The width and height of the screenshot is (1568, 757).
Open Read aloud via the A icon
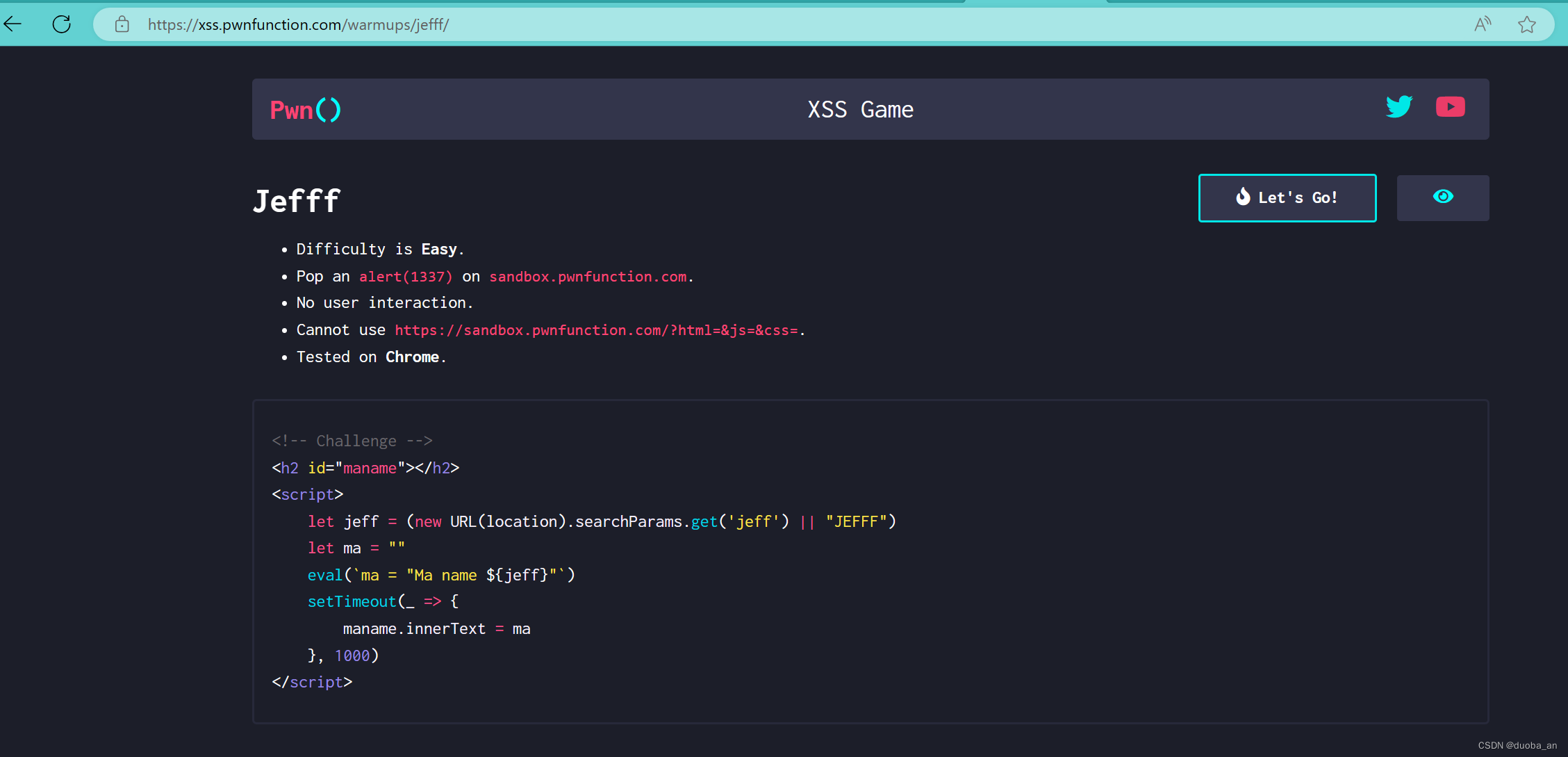click(1483, 24)
